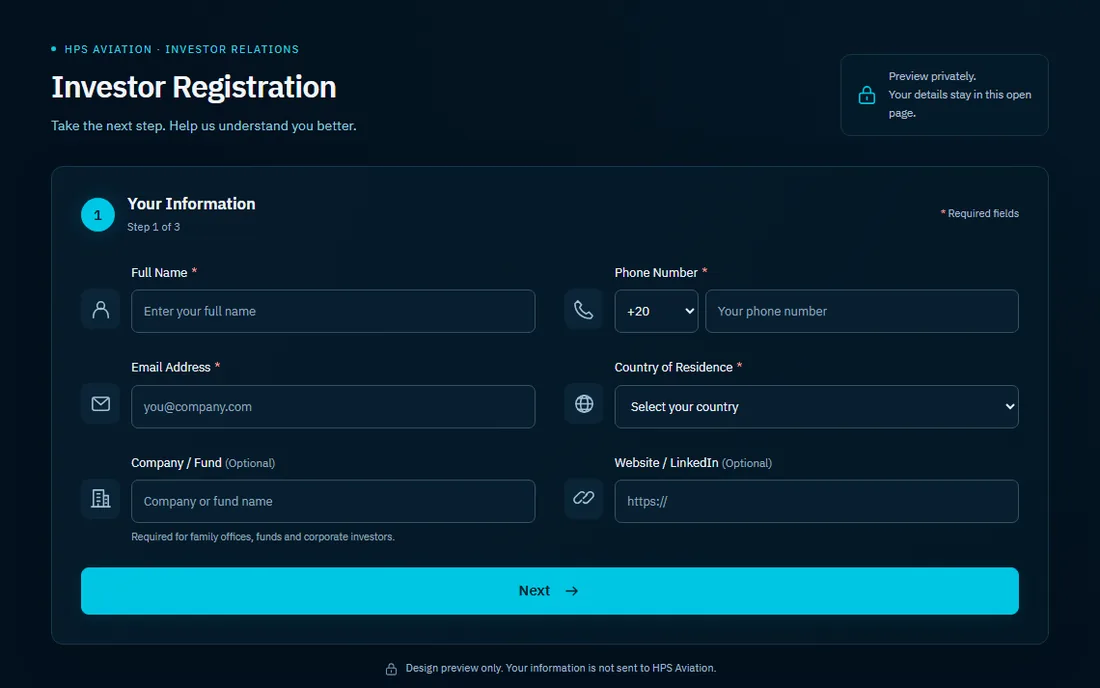The image size is (1100, 688).
Task: Click the phone handset icon
Action: (584, 309)
